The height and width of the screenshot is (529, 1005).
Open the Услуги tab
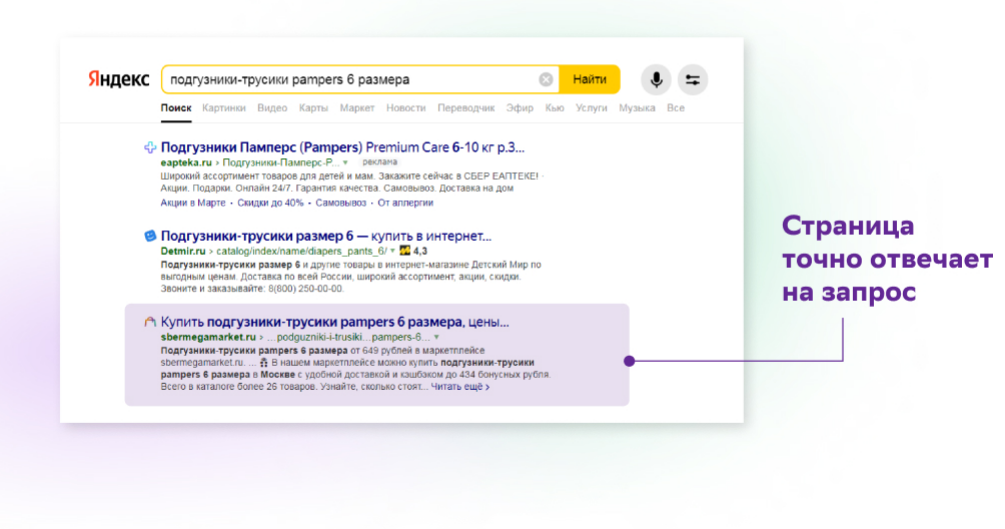click(x=591, y=108)
